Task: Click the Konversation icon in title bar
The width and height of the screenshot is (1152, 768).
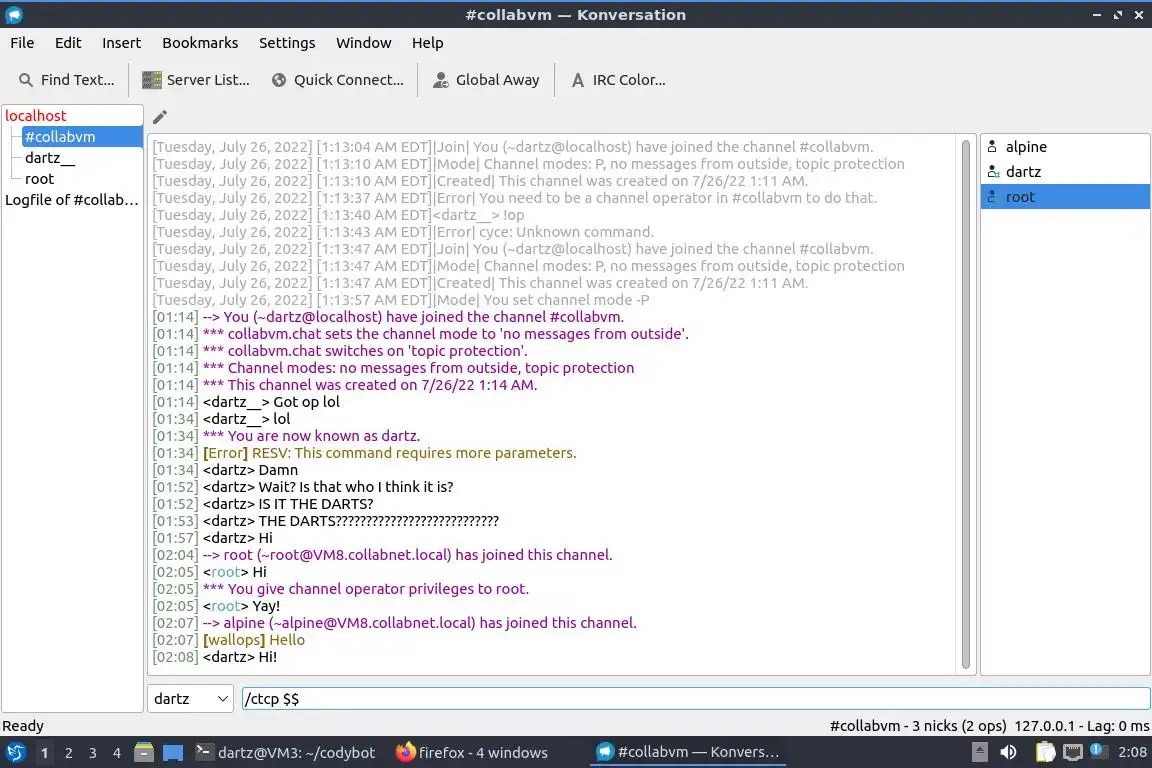Action: (x=14, y=15)
